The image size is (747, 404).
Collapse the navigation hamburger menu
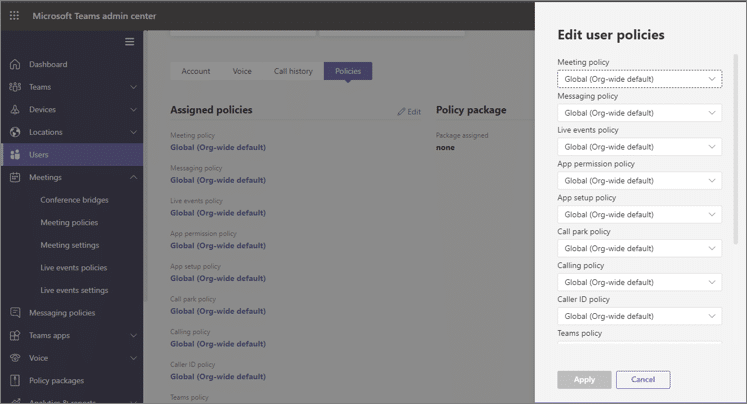[130, 42]
